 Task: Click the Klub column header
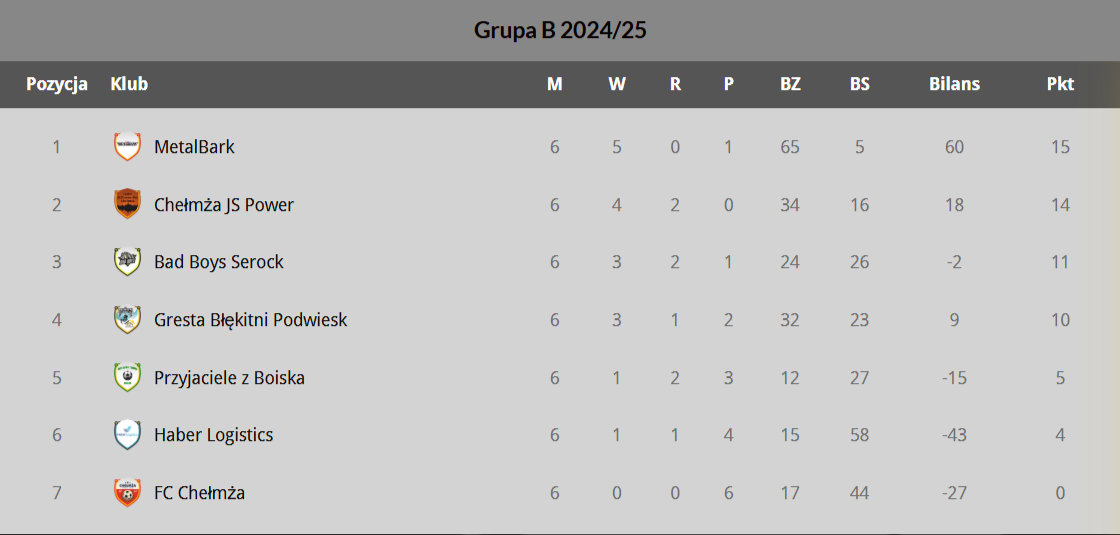pos(129,84)
